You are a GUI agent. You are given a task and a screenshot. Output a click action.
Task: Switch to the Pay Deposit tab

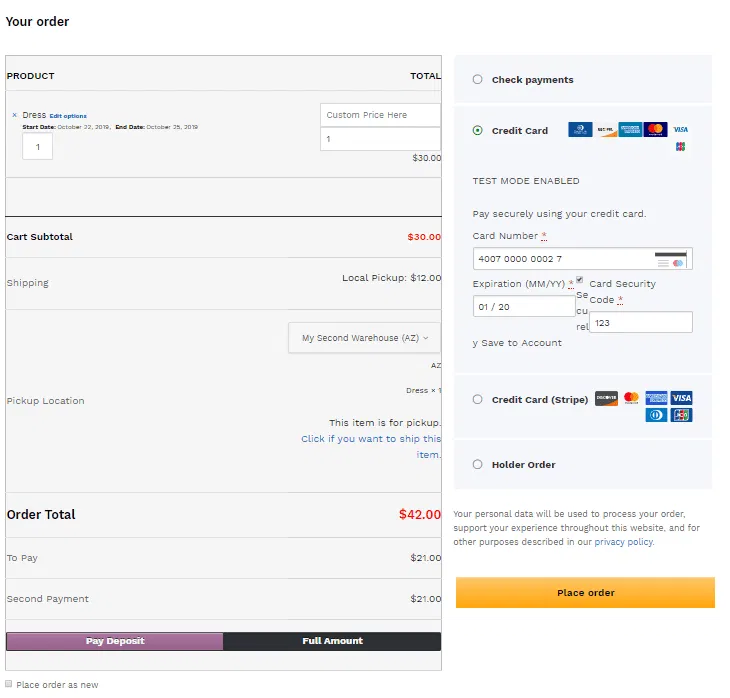coord(115,641)
